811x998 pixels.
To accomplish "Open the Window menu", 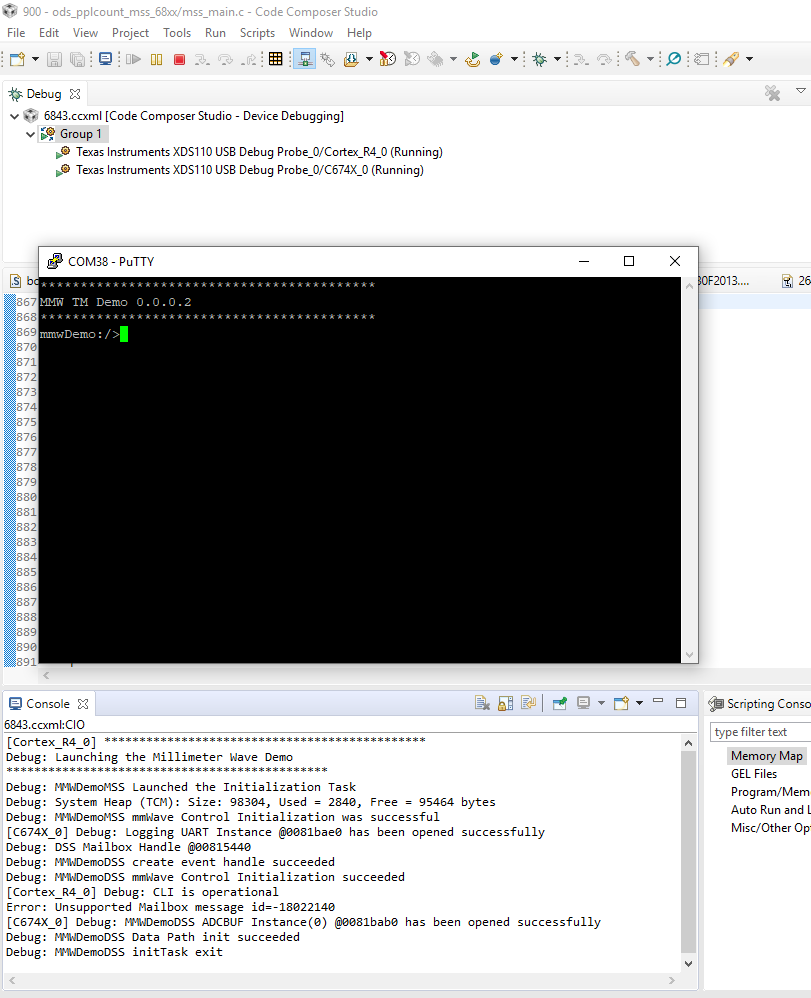I will (311, 33).
